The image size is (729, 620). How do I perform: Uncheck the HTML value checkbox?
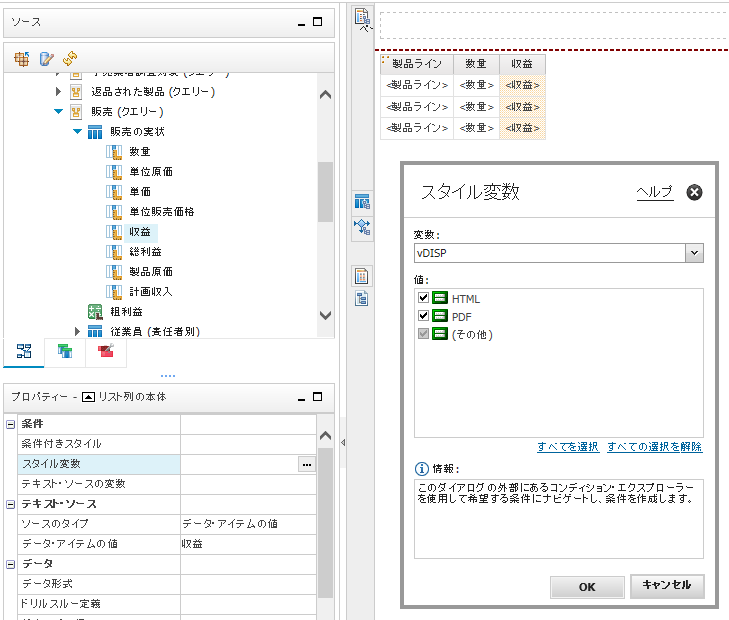(x=423, y=297)
